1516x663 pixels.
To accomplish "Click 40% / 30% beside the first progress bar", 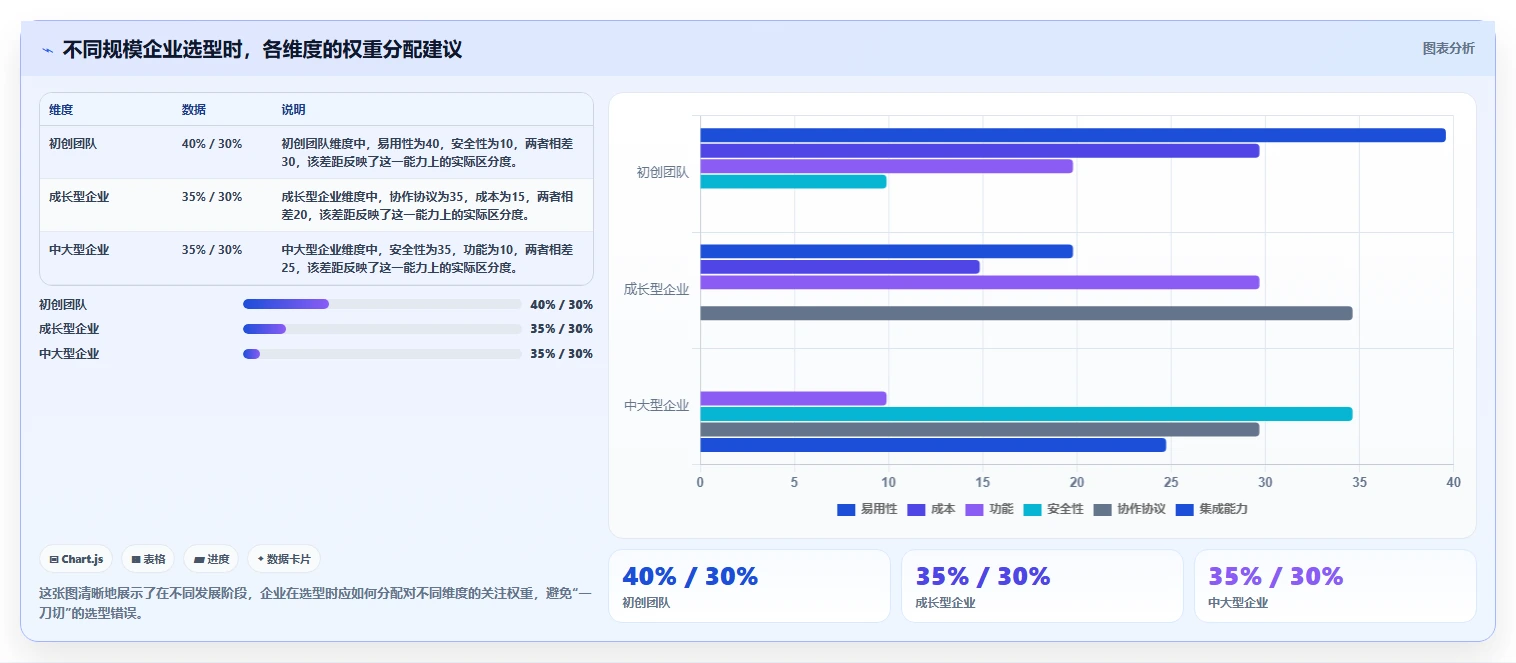I will [561, 304].
